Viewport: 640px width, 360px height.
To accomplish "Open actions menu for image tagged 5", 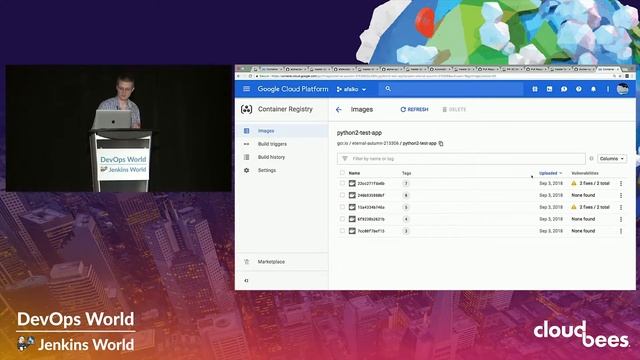I will (621, 207).
